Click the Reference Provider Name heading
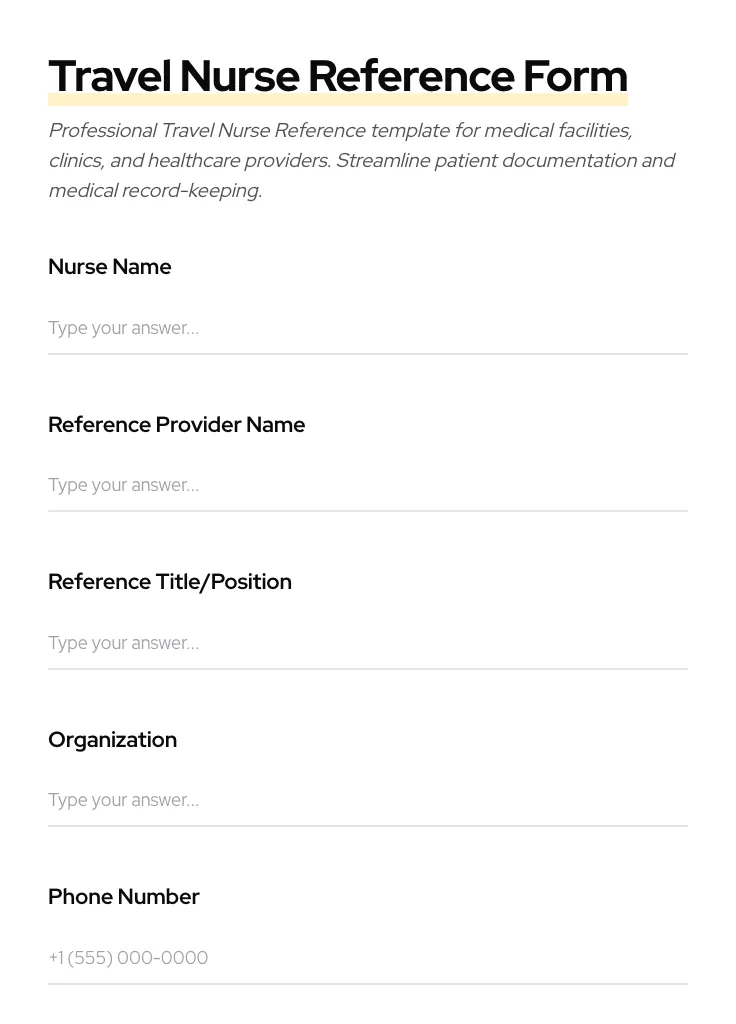The image size is (736, 1024). tap(176, 424)
